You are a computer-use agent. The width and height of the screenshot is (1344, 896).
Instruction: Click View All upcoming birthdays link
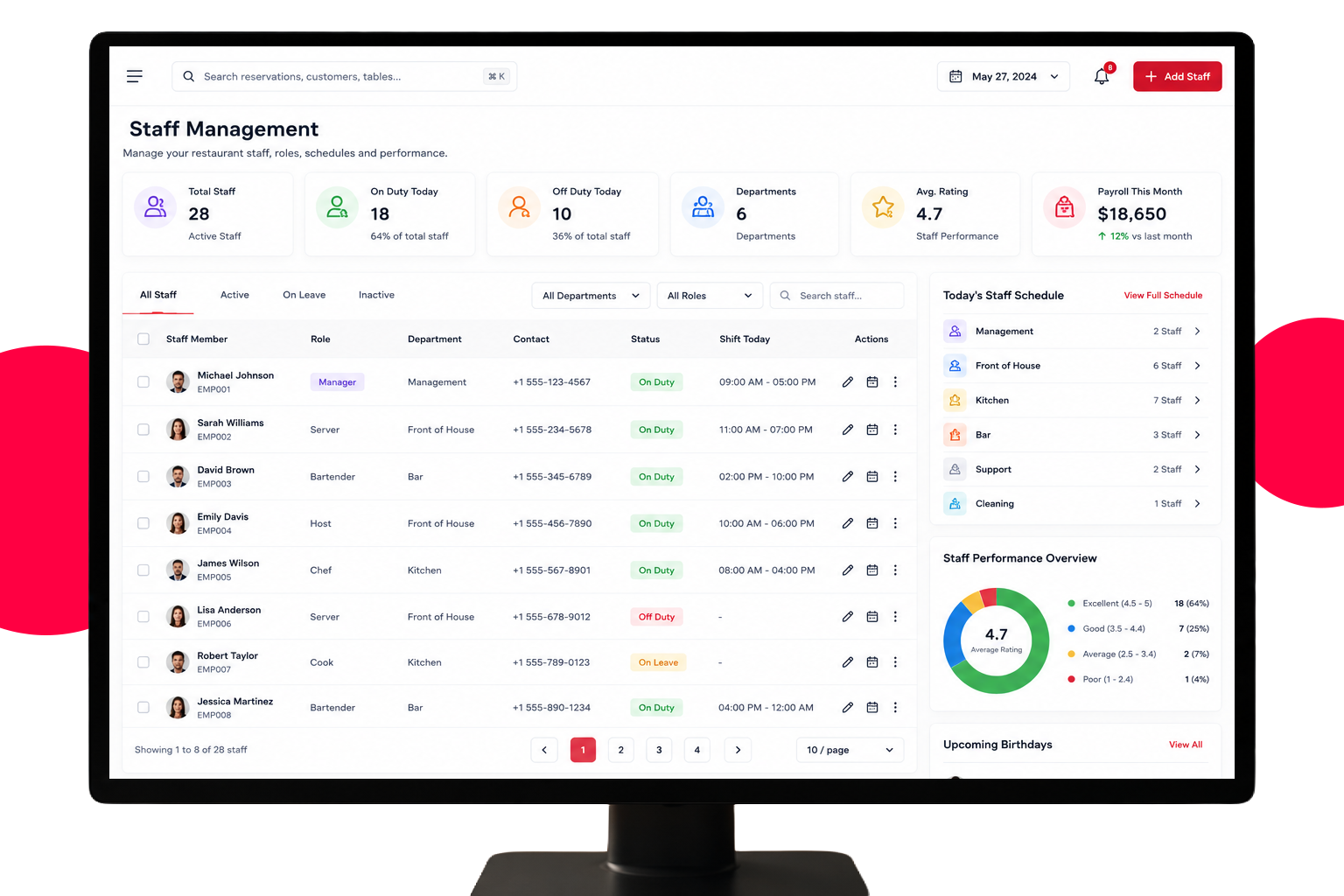point(1186,745)
